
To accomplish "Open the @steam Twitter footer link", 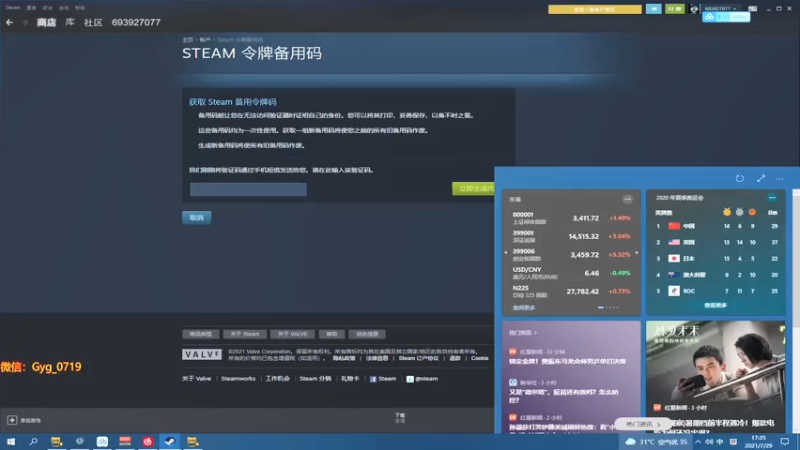I will [x=422, y=379].
